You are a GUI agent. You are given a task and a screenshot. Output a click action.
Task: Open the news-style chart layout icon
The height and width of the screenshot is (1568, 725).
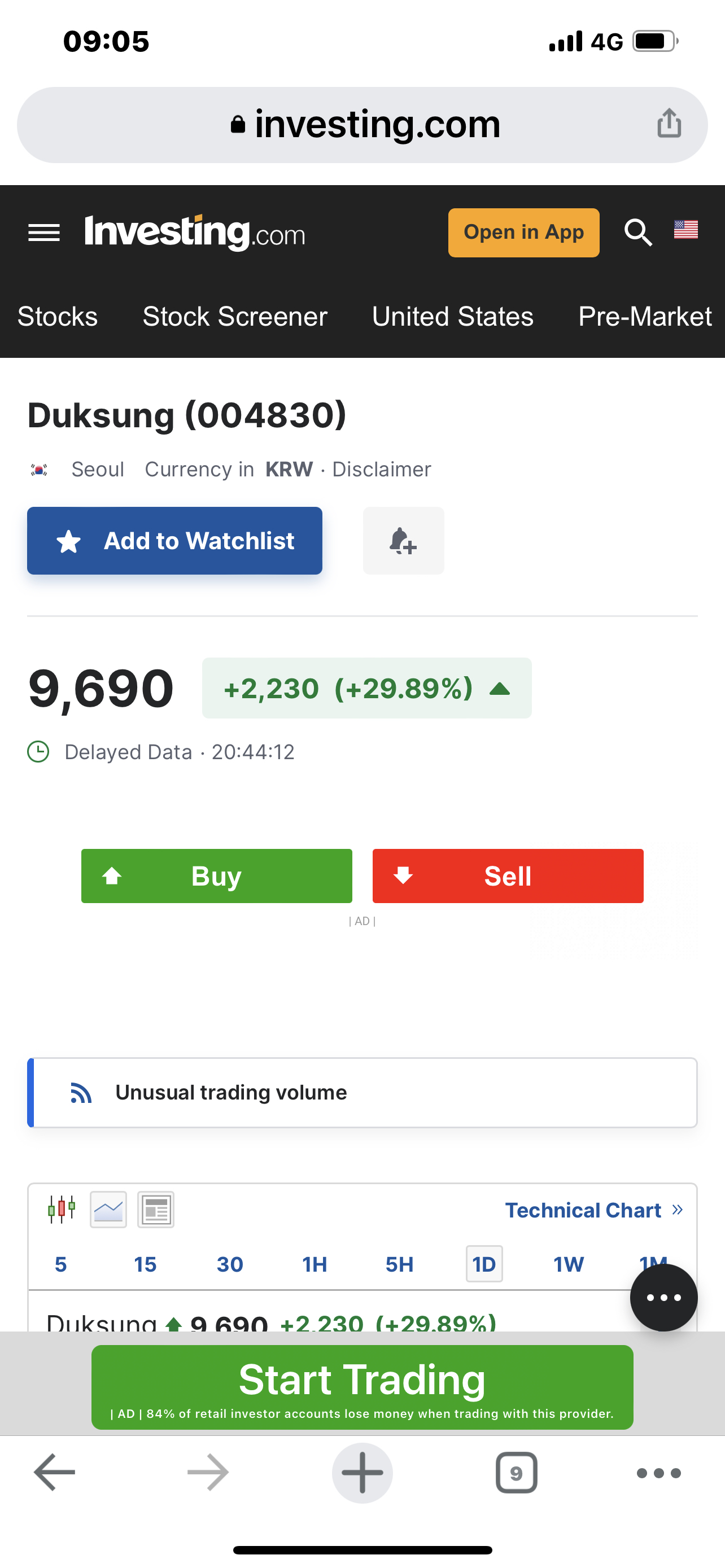[x=156, y=1210]
